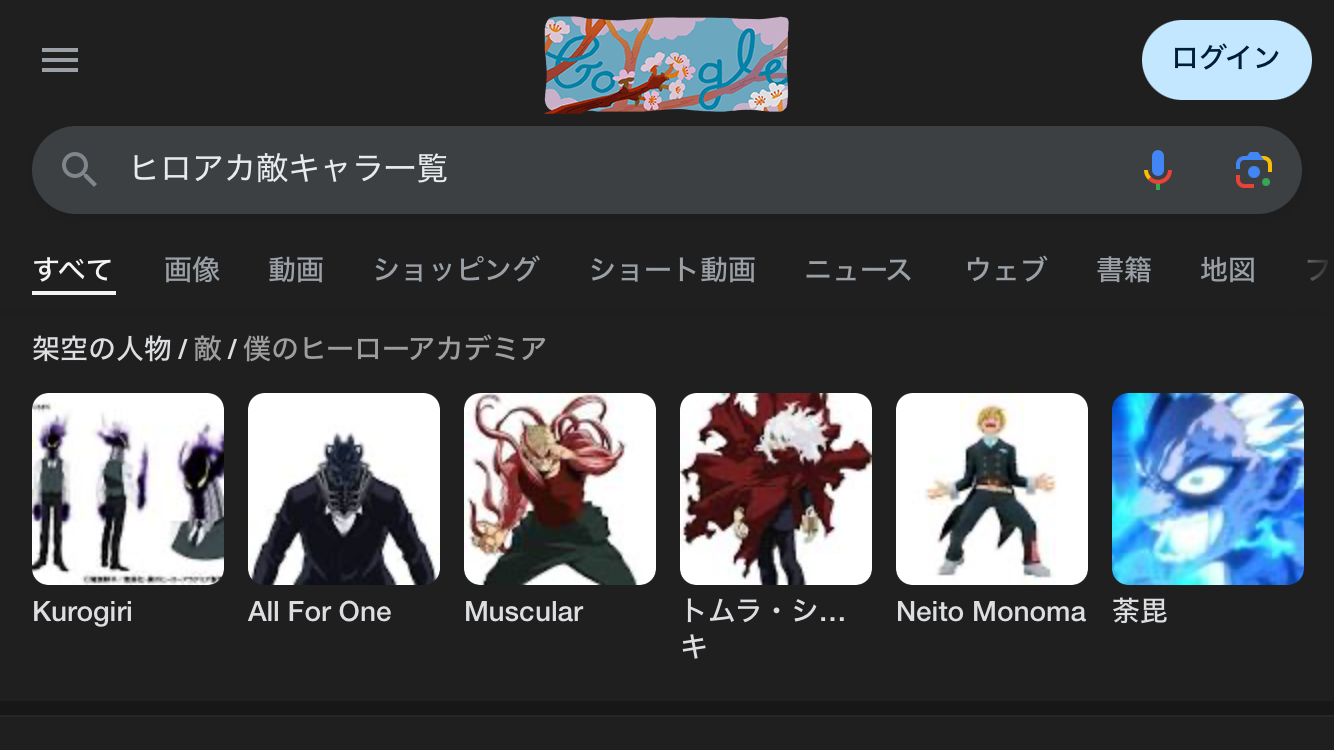Image resolution: width=1334 pixels, height=750 pixels.
Task: Switch to the 動画 tab
Action: tap(296, 270)
